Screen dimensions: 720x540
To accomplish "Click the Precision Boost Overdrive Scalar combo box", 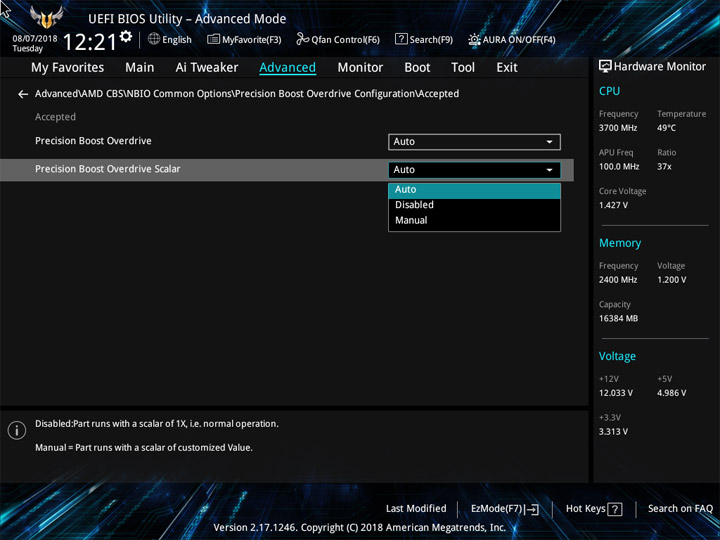I will (474, 170).
